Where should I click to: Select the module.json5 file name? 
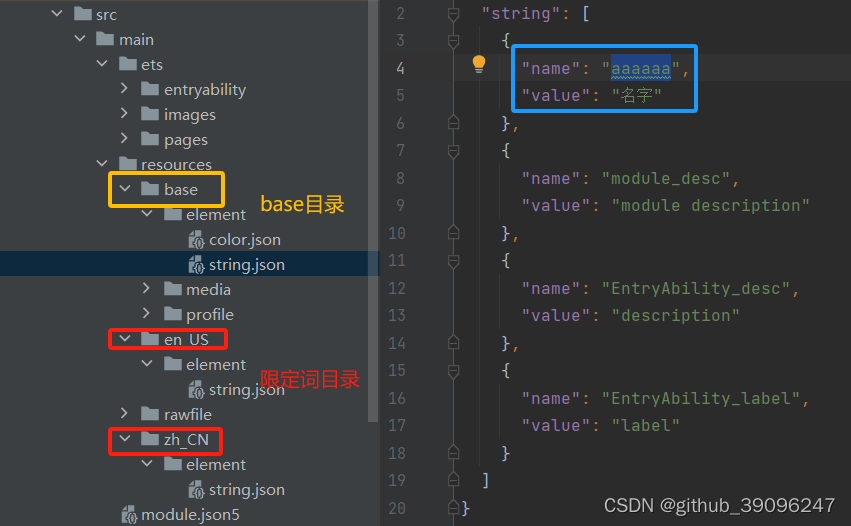190,515
